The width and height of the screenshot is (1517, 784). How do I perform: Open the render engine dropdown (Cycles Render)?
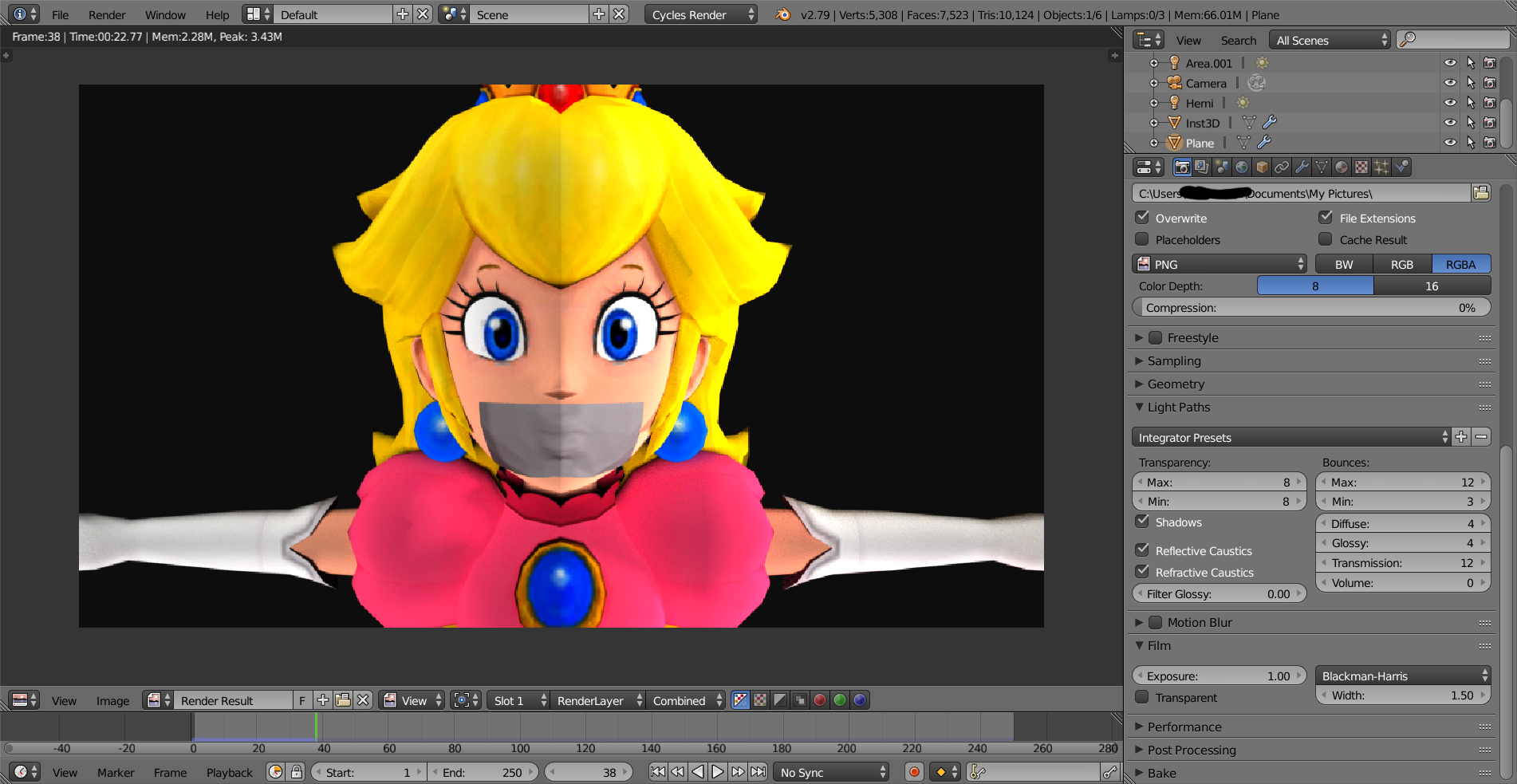(x=700, y=14)
